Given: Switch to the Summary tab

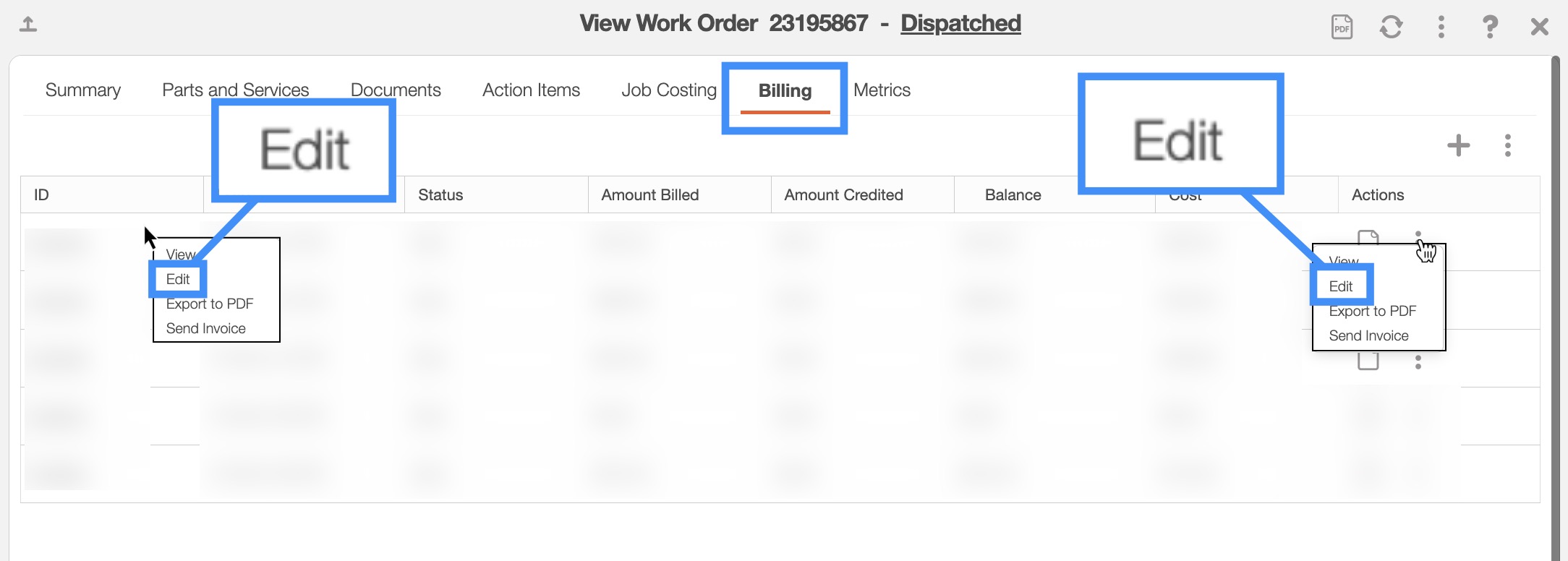Looking at the screenshot, I should [83, 90].
